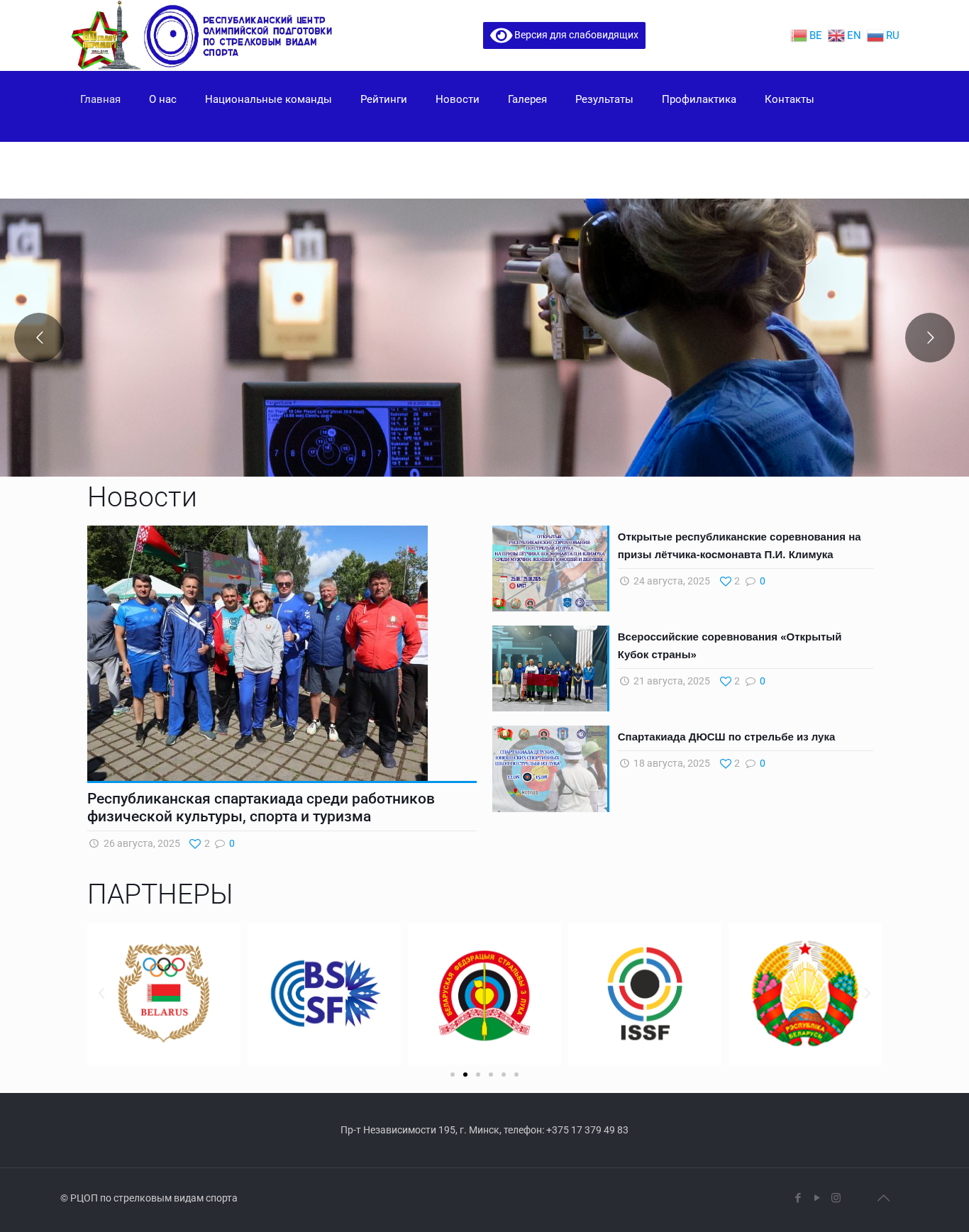Screen dimensions: 969x1232
Task: Select the third partners carousel dot
Action: point(478,1075)
